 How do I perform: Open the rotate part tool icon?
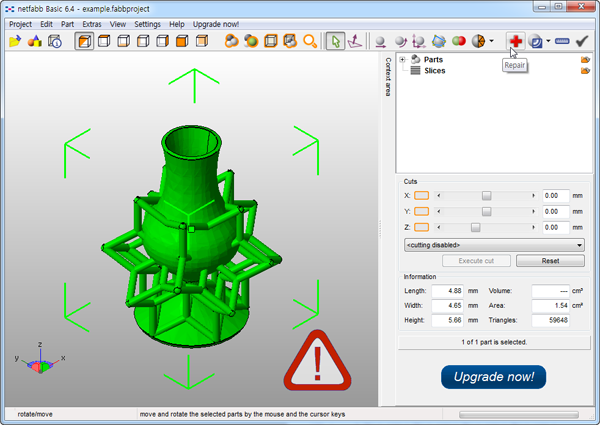400,41
